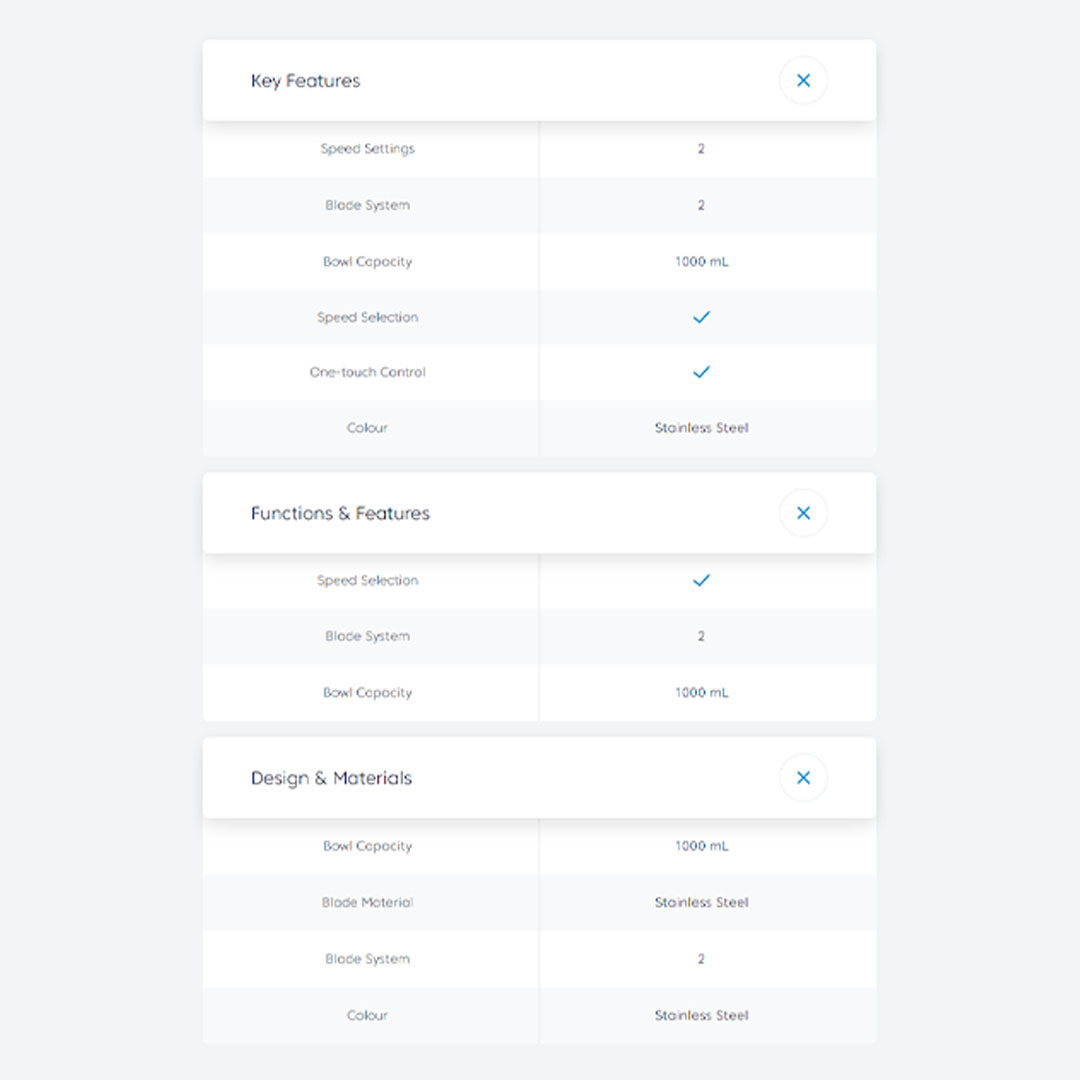Select Blade System label under Functions & Features

coord(367,636)
